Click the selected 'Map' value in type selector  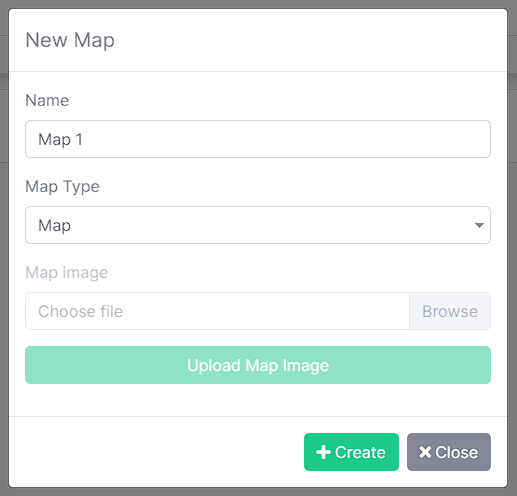coord(54,226)
